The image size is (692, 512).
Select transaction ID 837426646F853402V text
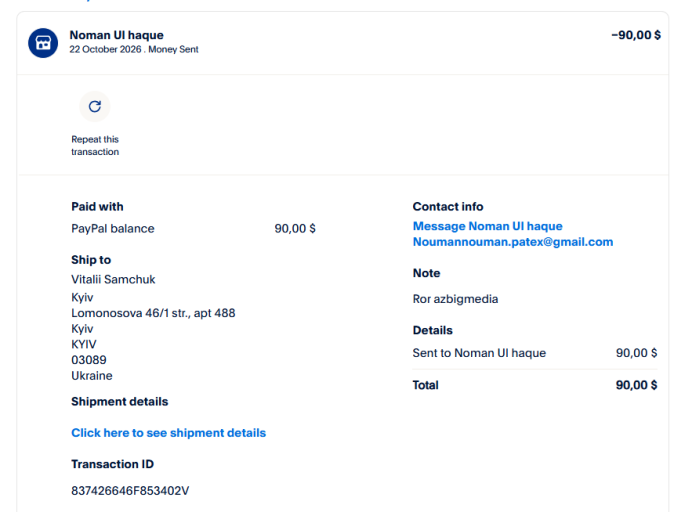point(130,491)
